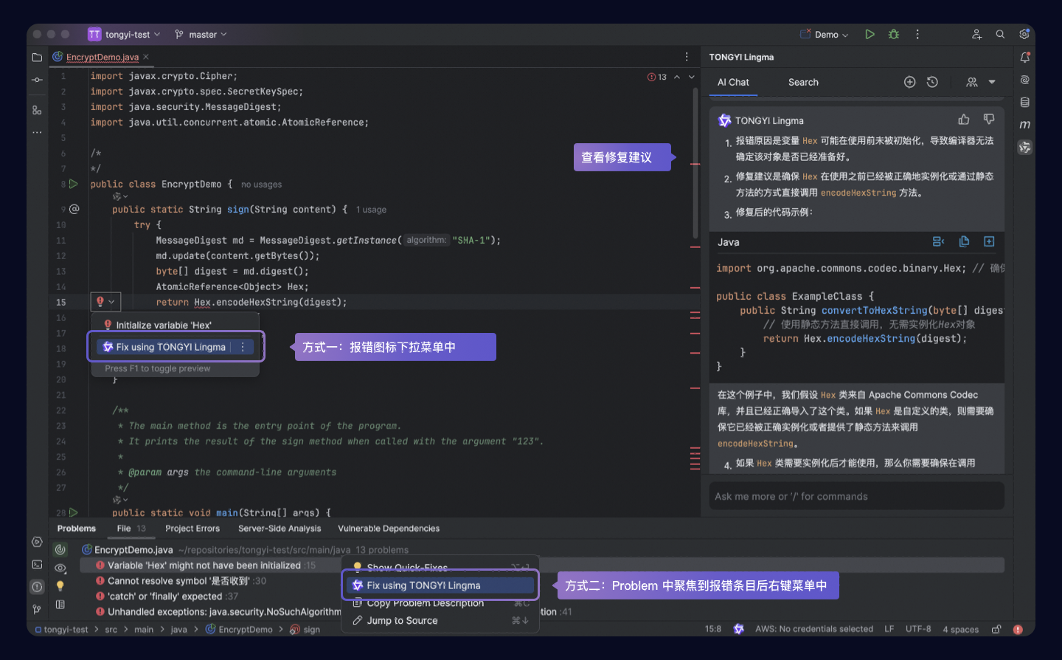This screenshot has width=1062, height=660.
Task: Open the Project tool window folder icon
Action: pyautogui.click(x=37, y=58)
